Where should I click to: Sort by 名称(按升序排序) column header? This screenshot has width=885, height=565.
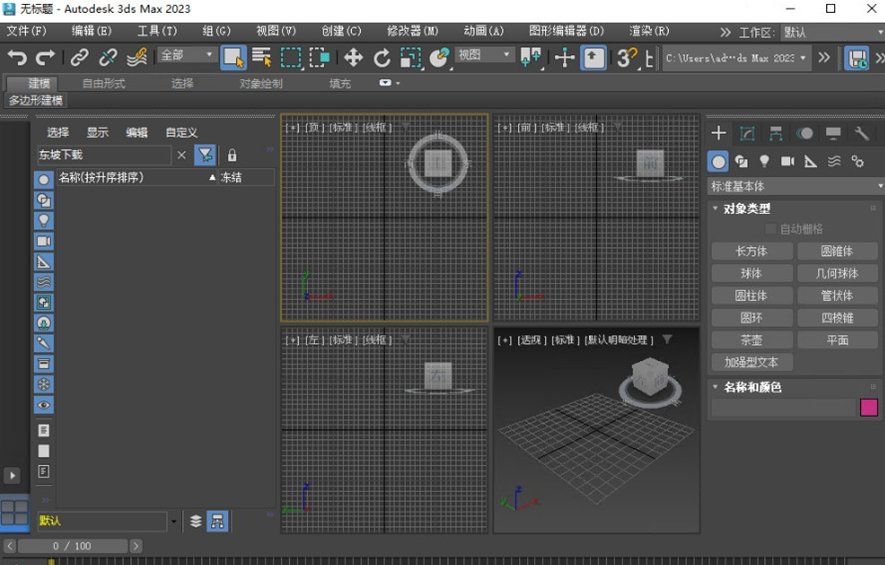pos(138,178)
